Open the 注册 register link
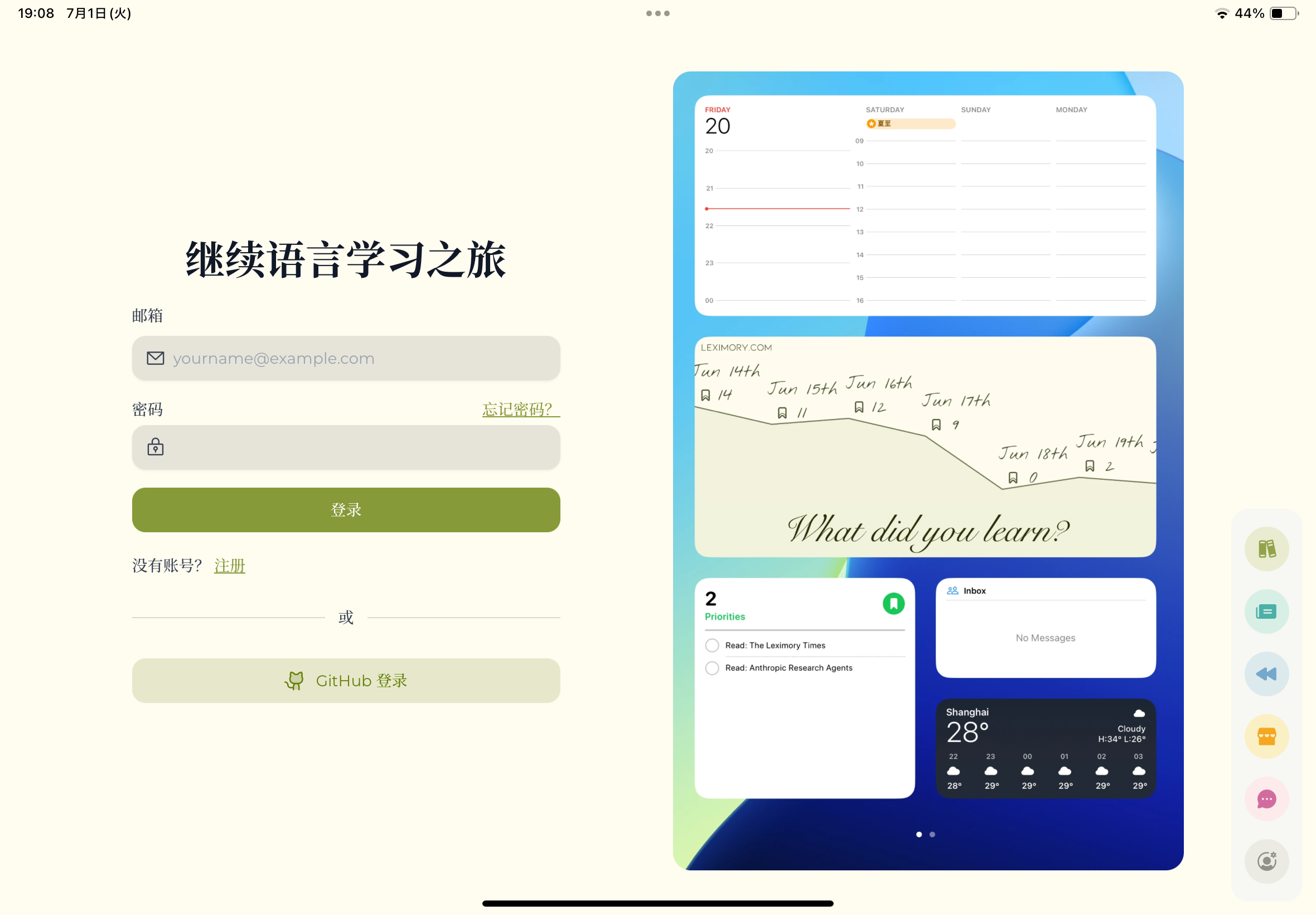This screenshot has height=915, width=1316. [x=229, y=566]
